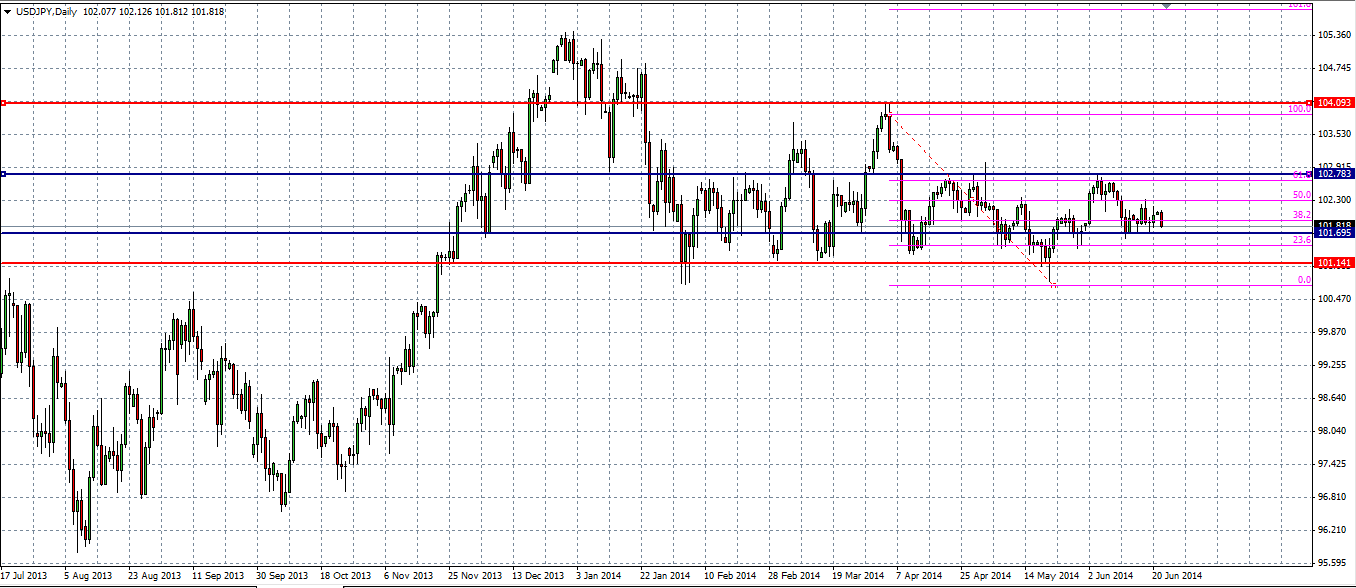Click the 20 Jun 2014 date label
1356x588 pixels.
1177,577
